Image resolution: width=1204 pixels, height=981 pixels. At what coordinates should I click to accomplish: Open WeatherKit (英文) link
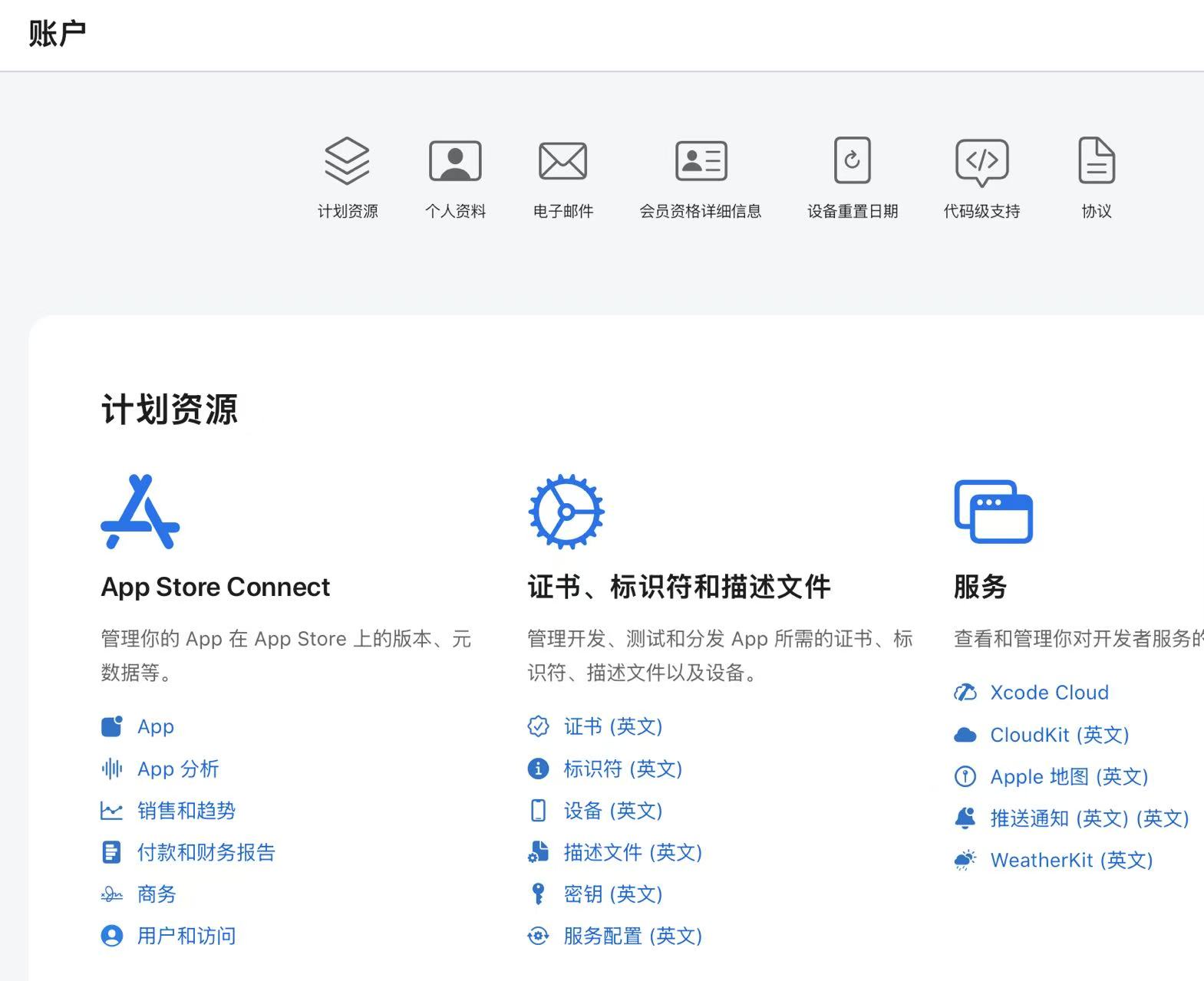1071,861
